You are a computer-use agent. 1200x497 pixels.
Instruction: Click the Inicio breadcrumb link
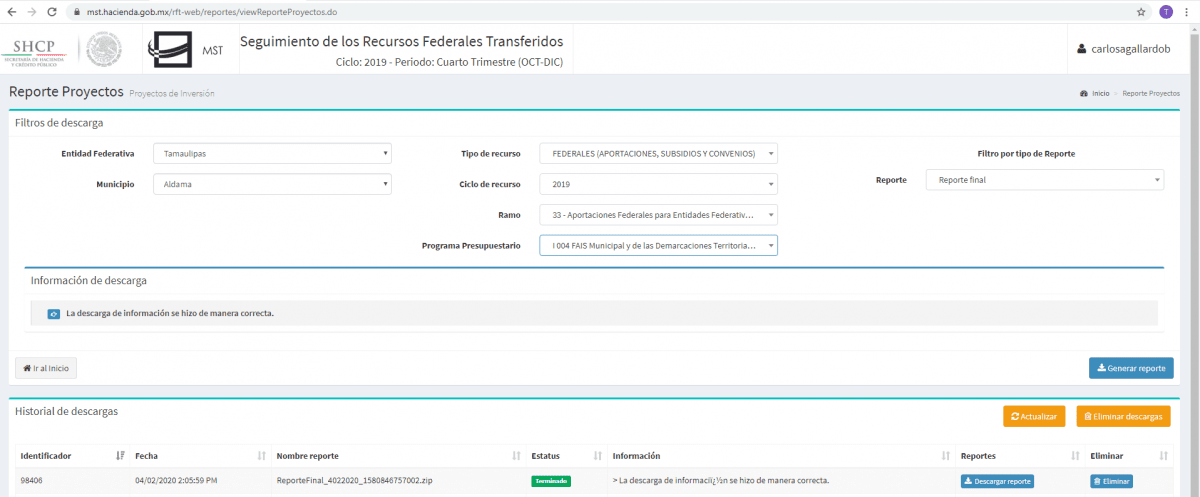(1099, 93)
